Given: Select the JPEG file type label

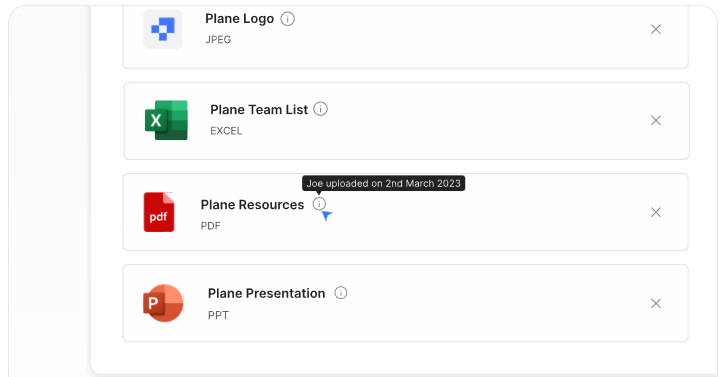Looking at the screenshot, I should [218, 39].
